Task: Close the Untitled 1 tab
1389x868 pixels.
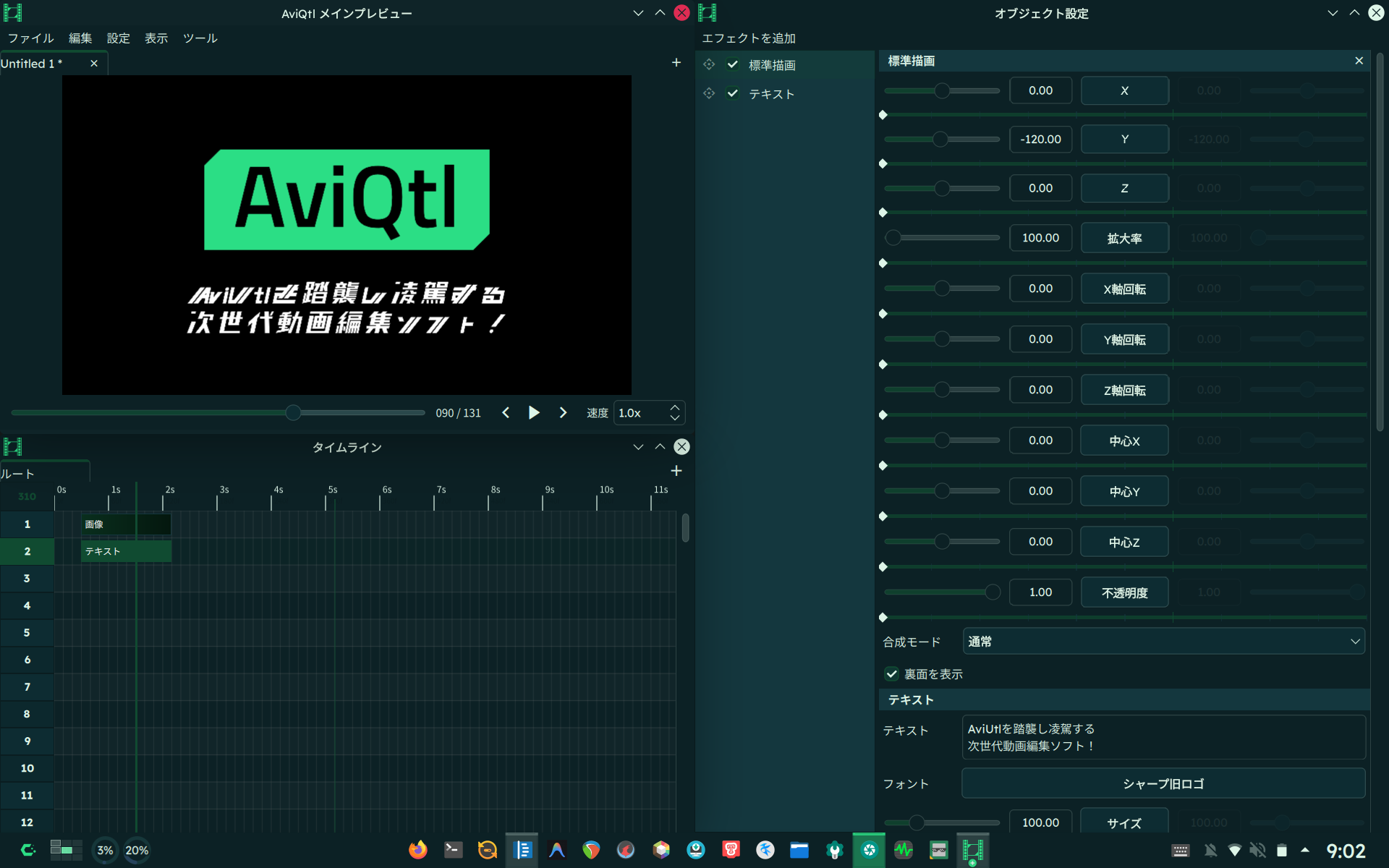Action: [x=94, y=64]
